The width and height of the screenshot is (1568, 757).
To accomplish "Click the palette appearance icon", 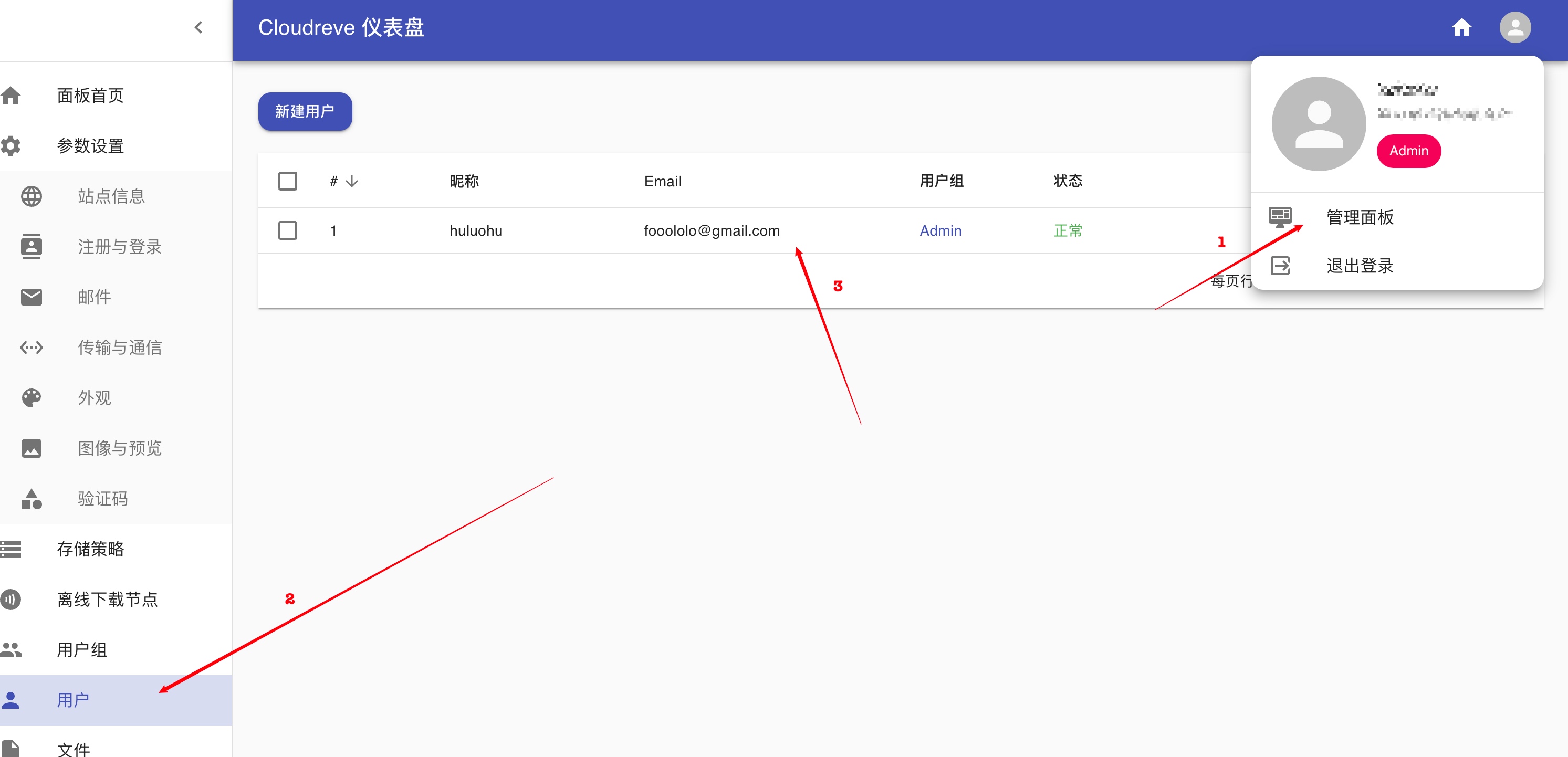I will coord(31,398).
